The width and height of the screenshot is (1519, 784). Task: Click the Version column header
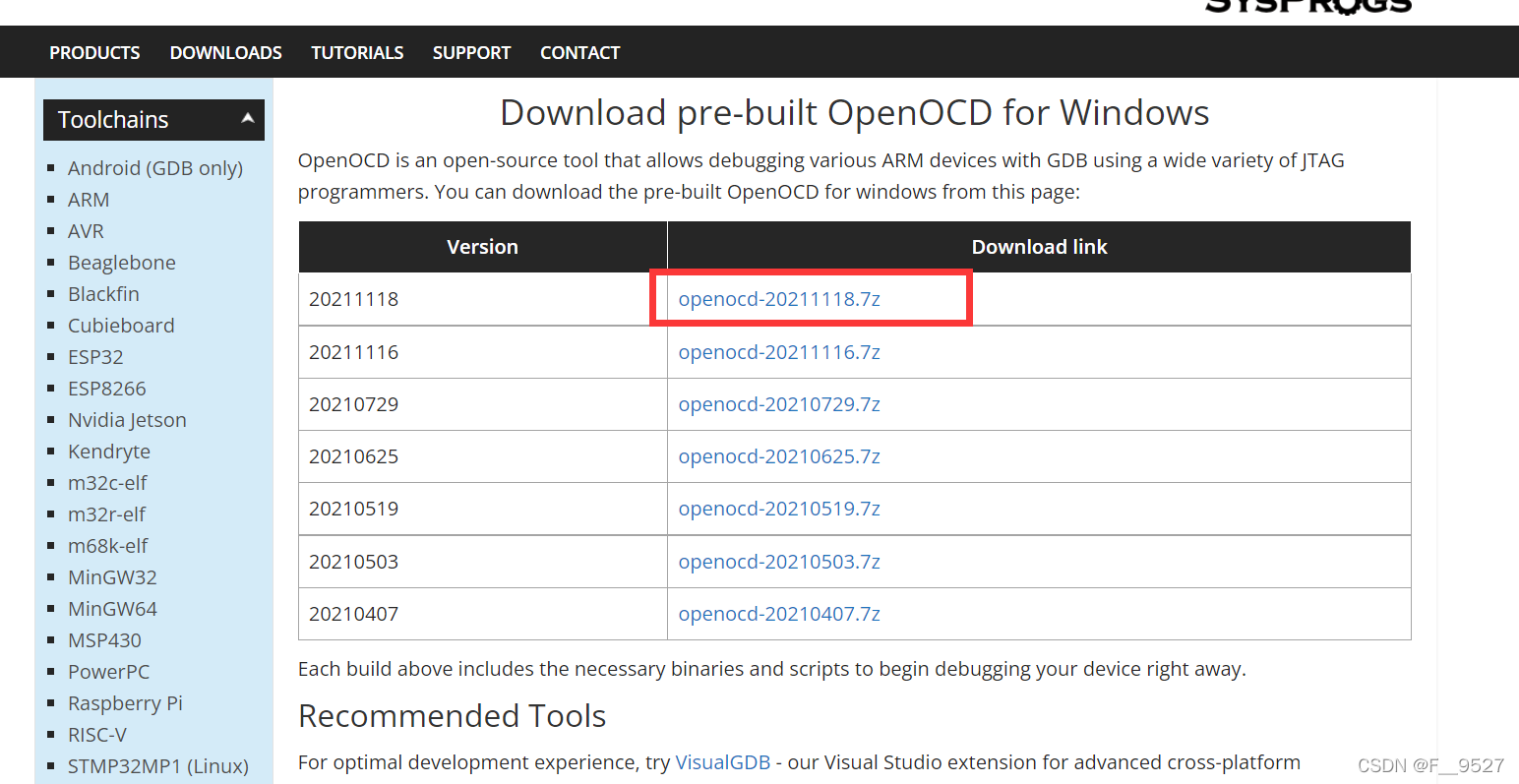click(x=483, y=247)
